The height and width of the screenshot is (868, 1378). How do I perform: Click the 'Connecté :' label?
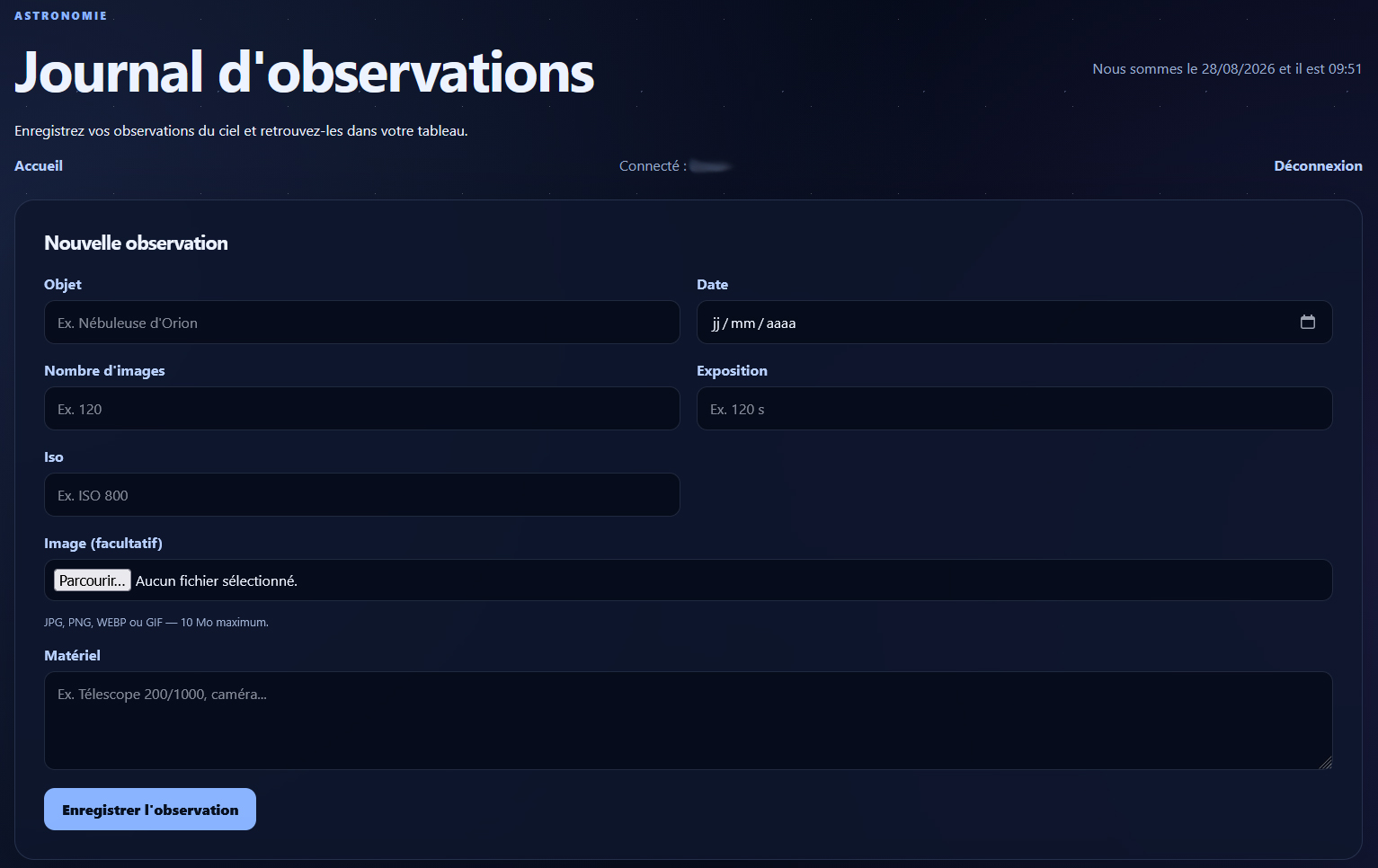(x=653, y=166)
